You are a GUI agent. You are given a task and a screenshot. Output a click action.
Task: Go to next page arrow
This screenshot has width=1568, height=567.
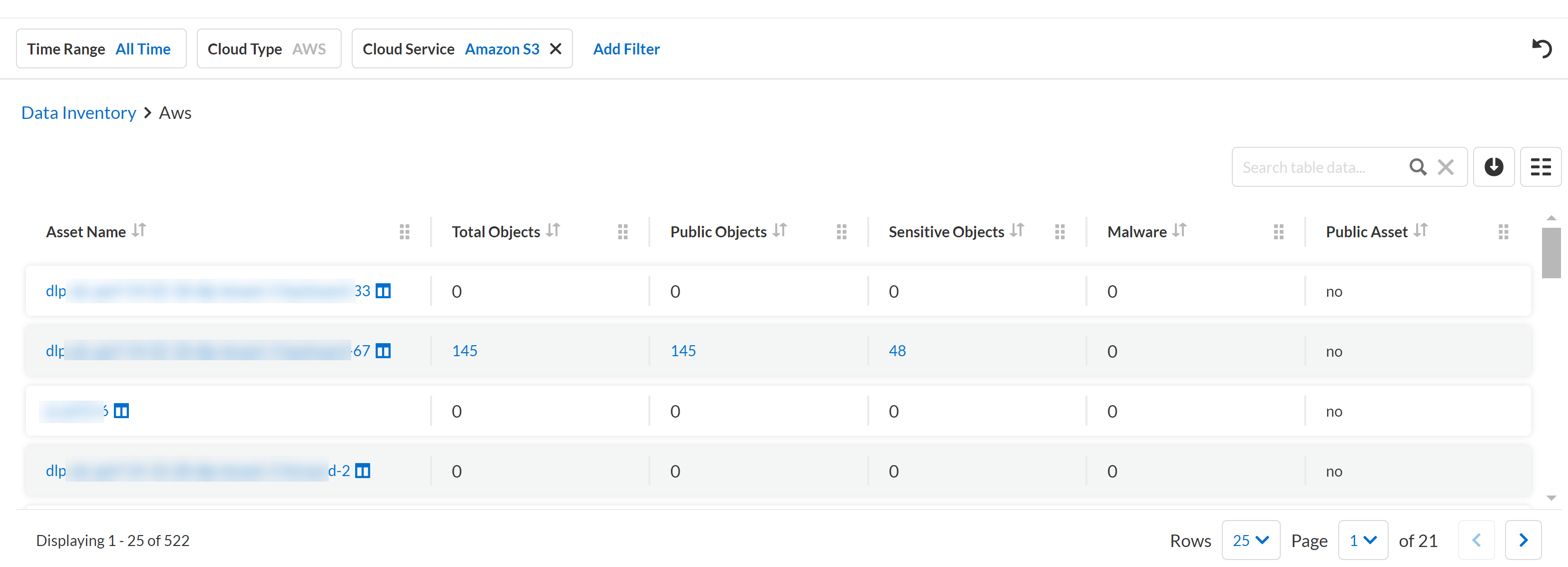tap(1523, 540)
